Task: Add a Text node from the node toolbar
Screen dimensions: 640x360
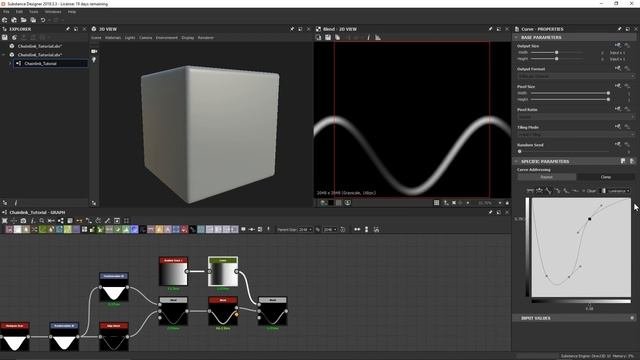Action: (167, 229)
